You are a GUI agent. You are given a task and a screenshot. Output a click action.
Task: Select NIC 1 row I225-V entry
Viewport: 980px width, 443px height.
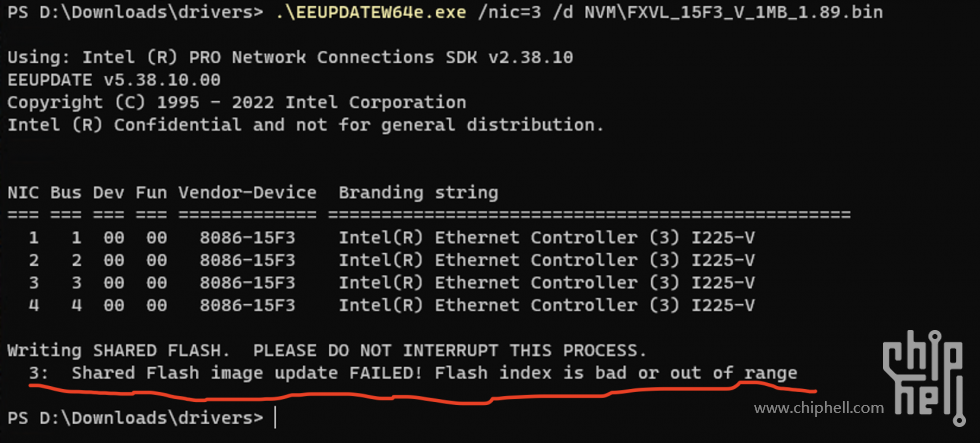coord(381,238)
